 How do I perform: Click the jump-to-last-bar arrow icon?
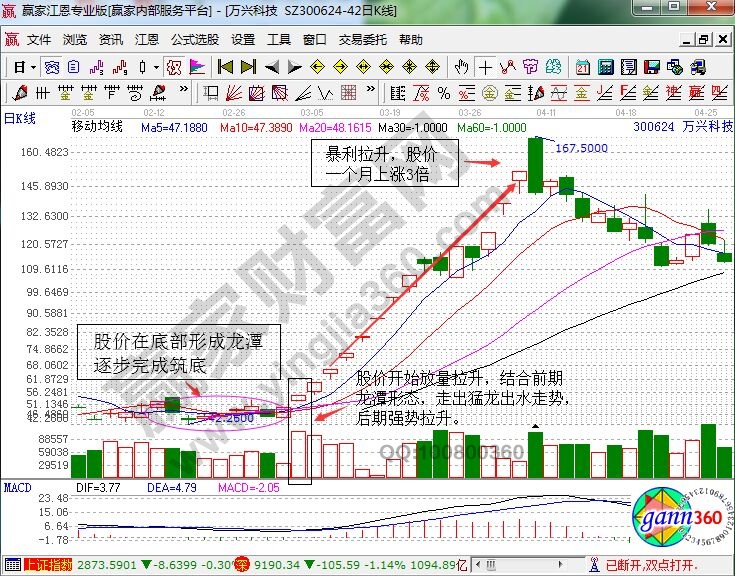[x=248, y=67]
